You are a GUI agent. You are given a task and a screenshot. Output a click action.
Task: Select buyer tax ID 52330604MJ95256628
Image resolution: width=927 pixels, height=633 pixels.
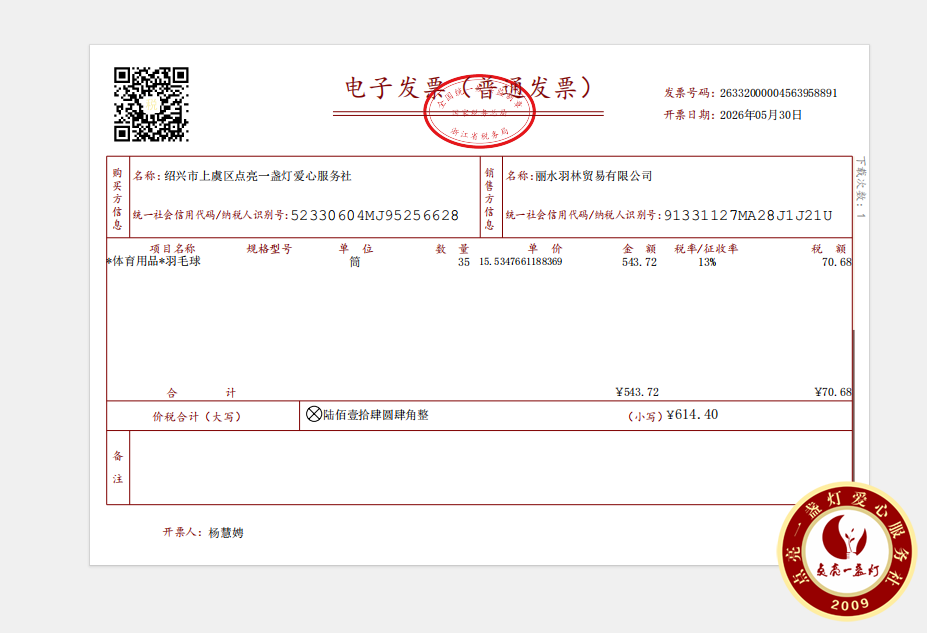coord(375,215)
